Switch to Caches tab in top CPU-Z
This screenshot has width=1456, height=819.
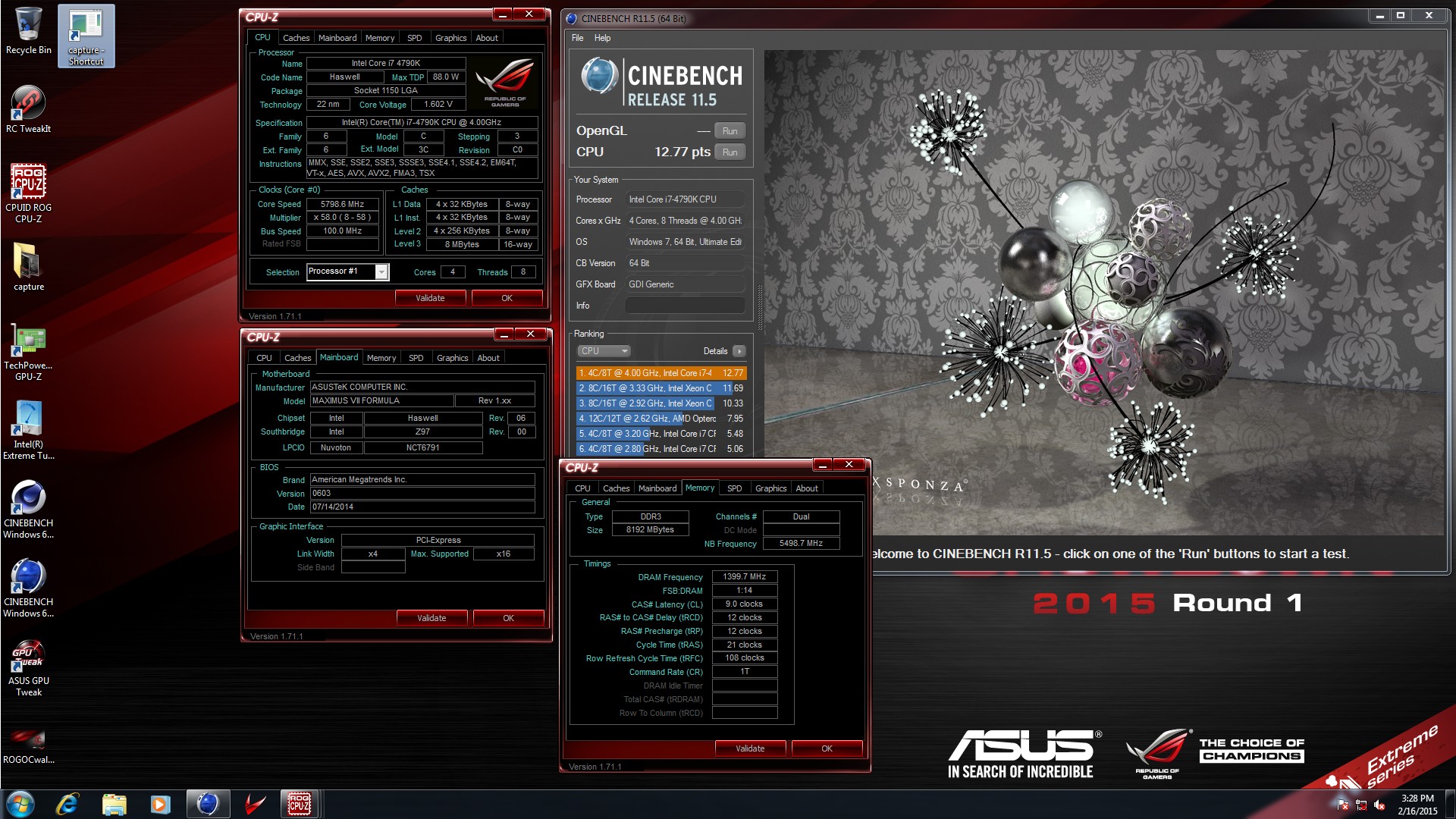coord(296,38)
